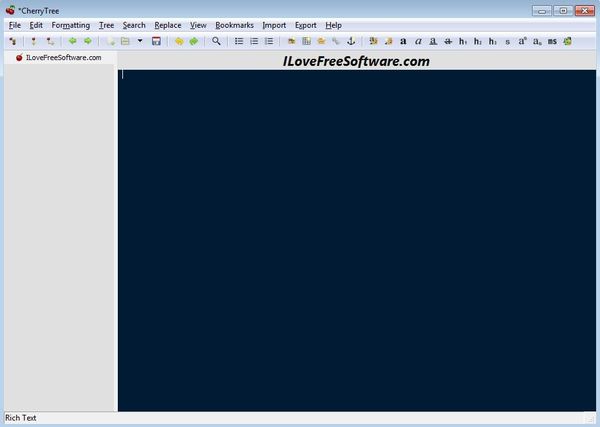Open the Tree menu
The width and height of the screenshot is (600, 427).
106,25
